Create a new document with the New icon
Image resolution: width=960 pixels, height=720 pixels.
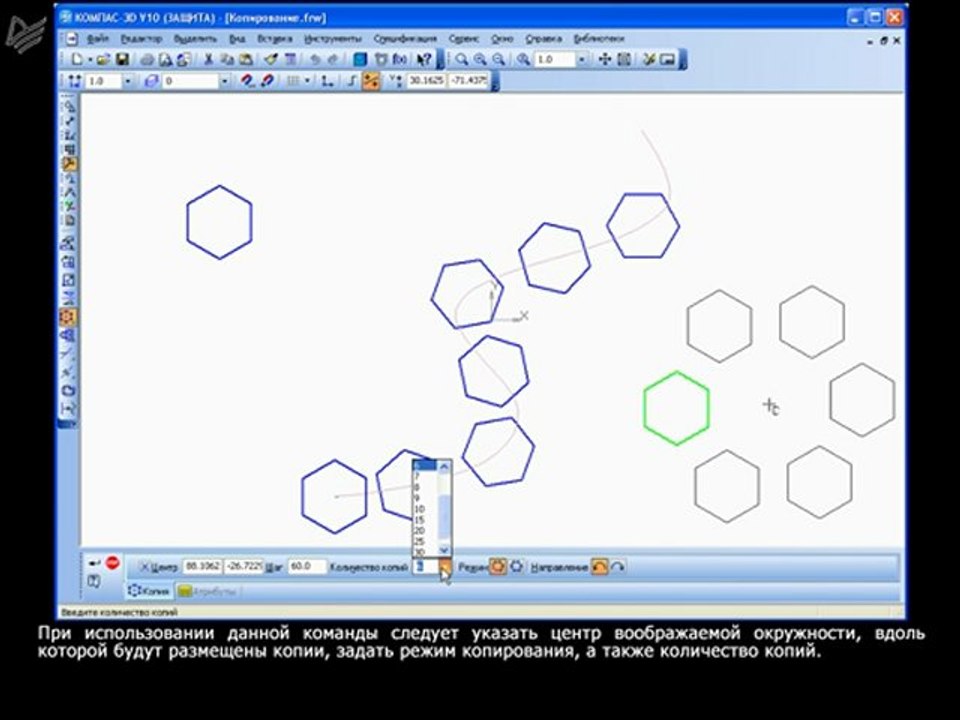(x=77, y=59)
